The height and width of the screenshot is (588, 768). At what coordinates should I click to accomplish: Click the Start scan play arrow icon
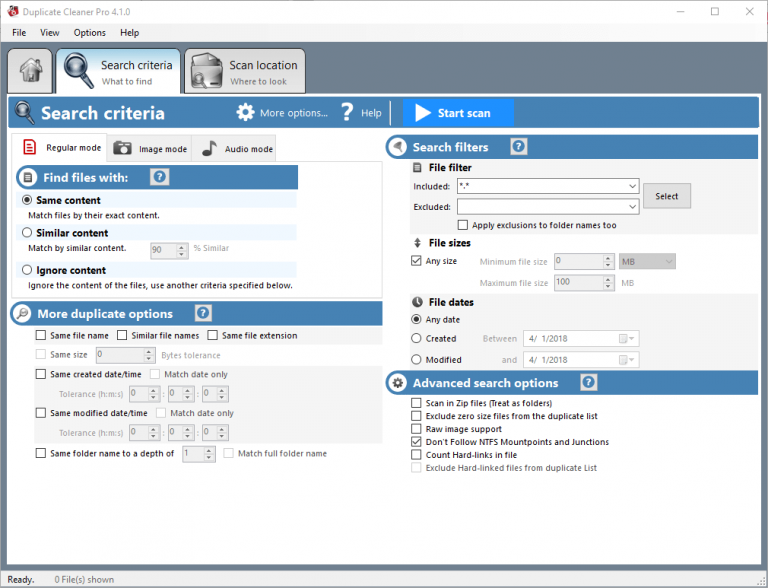(x=423, y=113)
